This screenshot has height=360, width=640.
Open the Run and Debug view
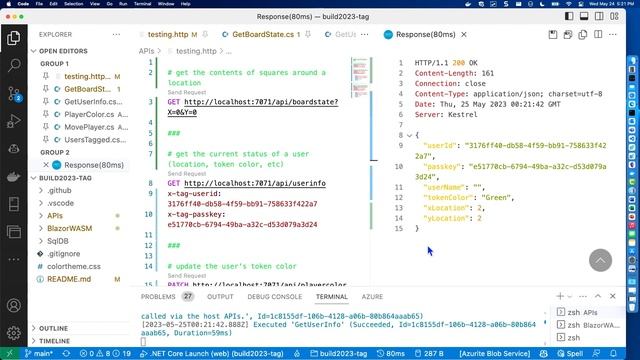tap(13, 121)
